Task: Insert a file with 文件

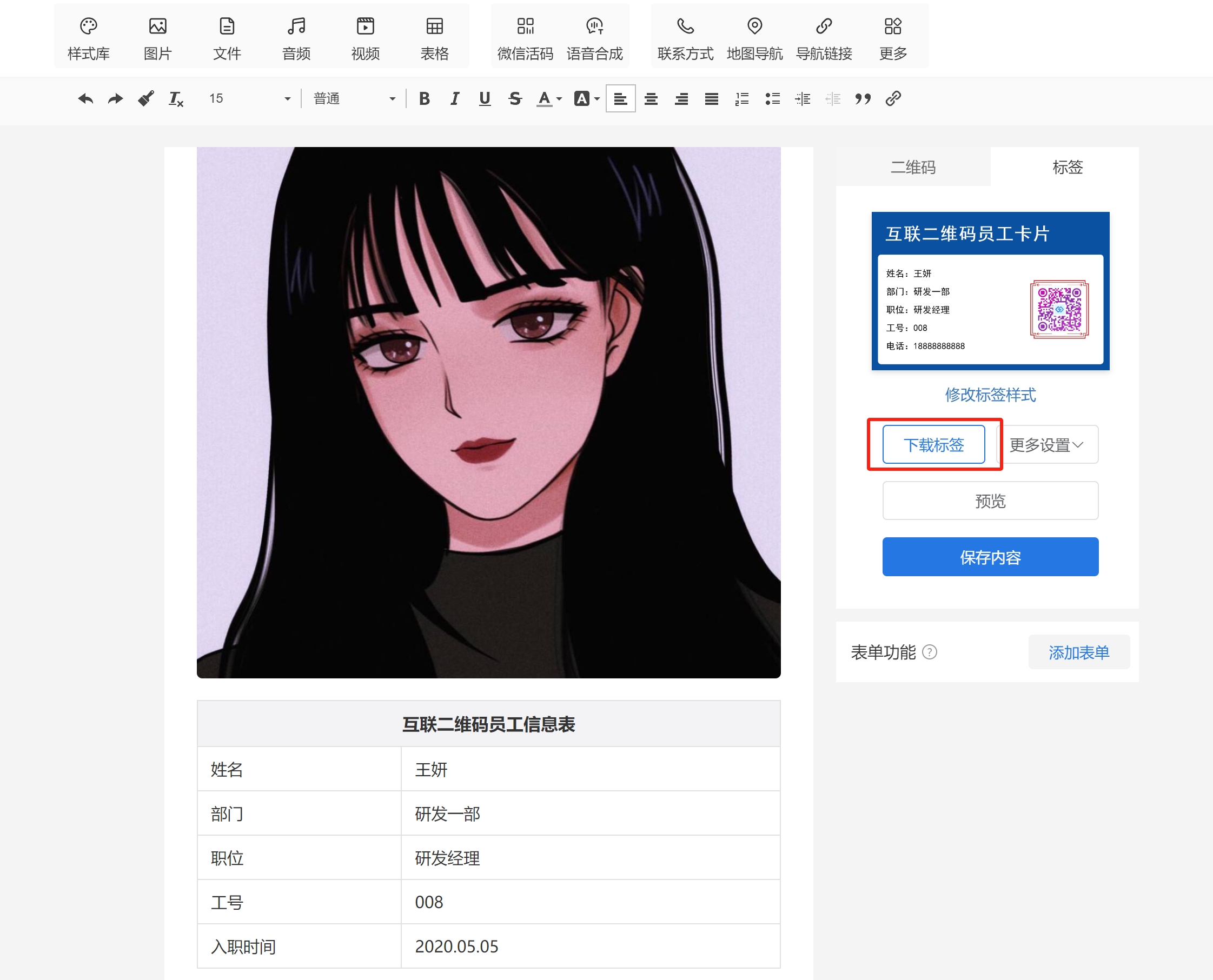Action: coord(227,38)
